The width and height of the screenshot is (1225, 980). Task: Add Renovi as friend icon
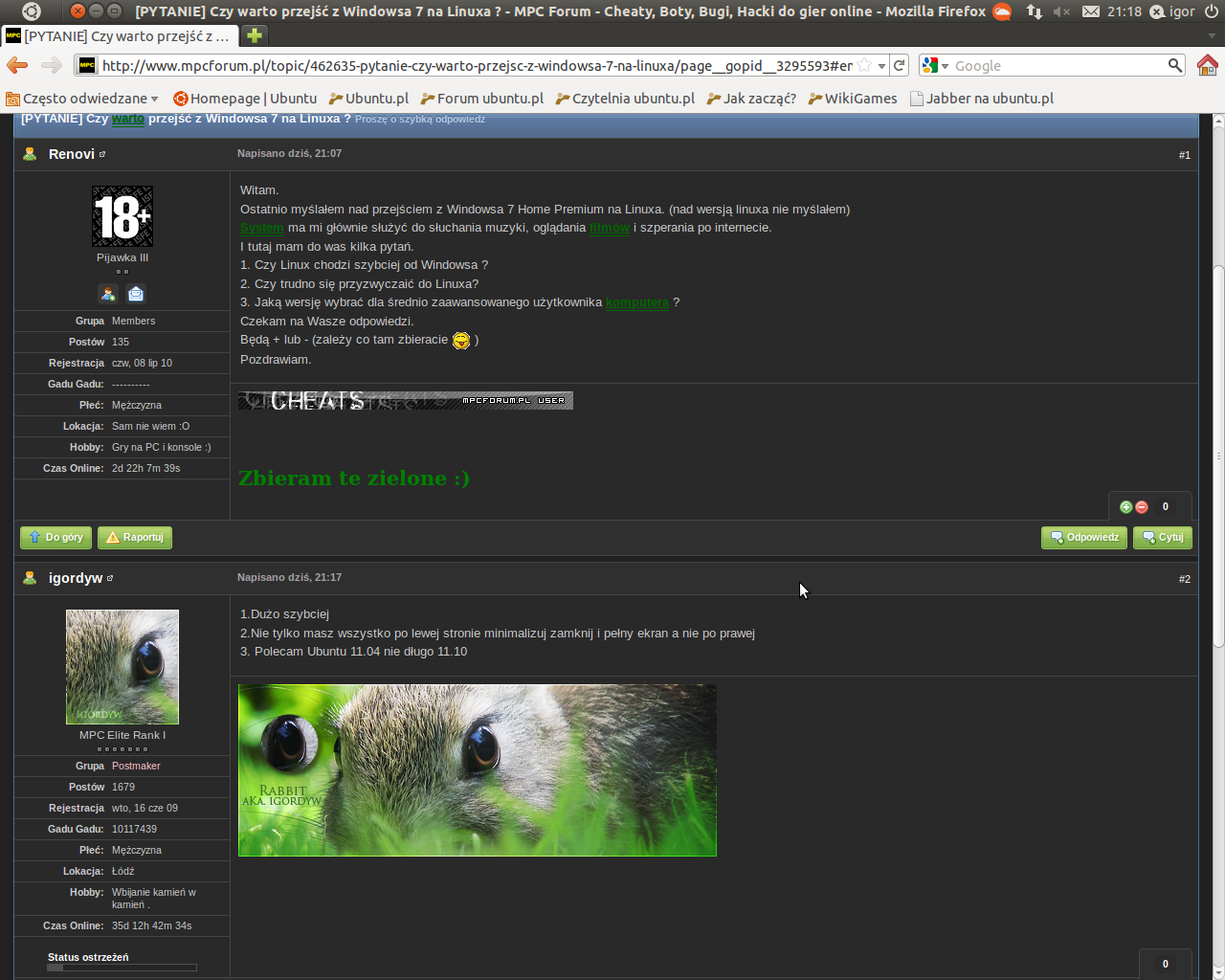pos(108,294)
